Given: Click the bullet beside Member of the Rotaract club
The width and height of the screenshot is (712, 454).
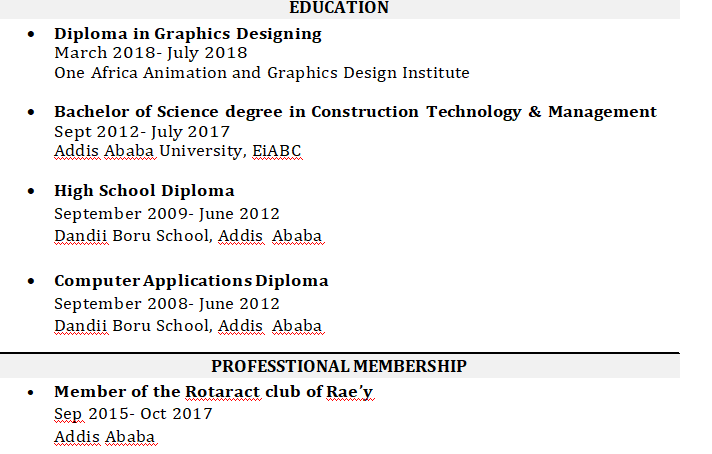Looking at the screenshot, I should point(32,392).
